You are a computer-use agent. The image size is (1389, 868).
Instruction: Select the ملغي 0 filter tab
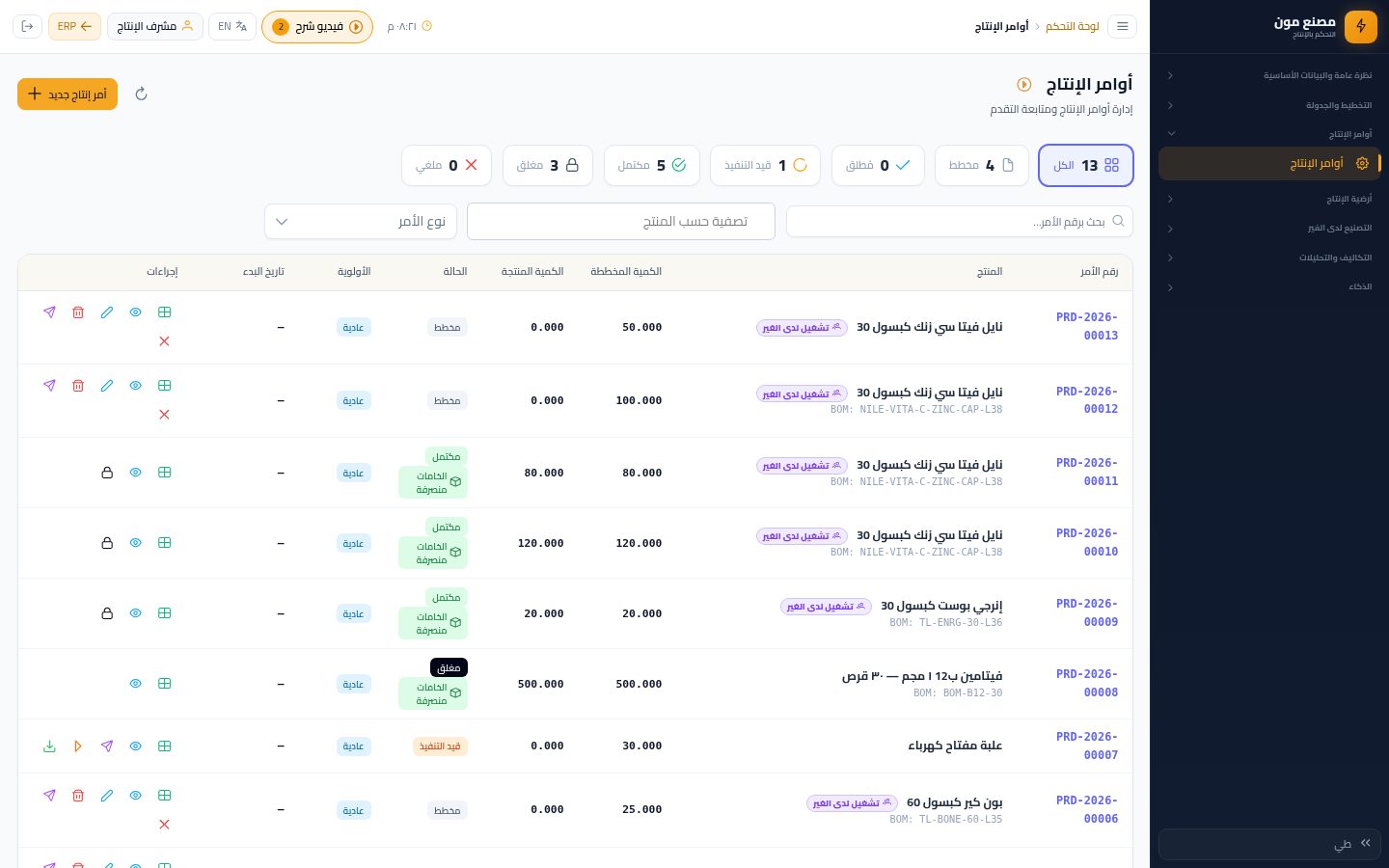(x=447, y=165)
